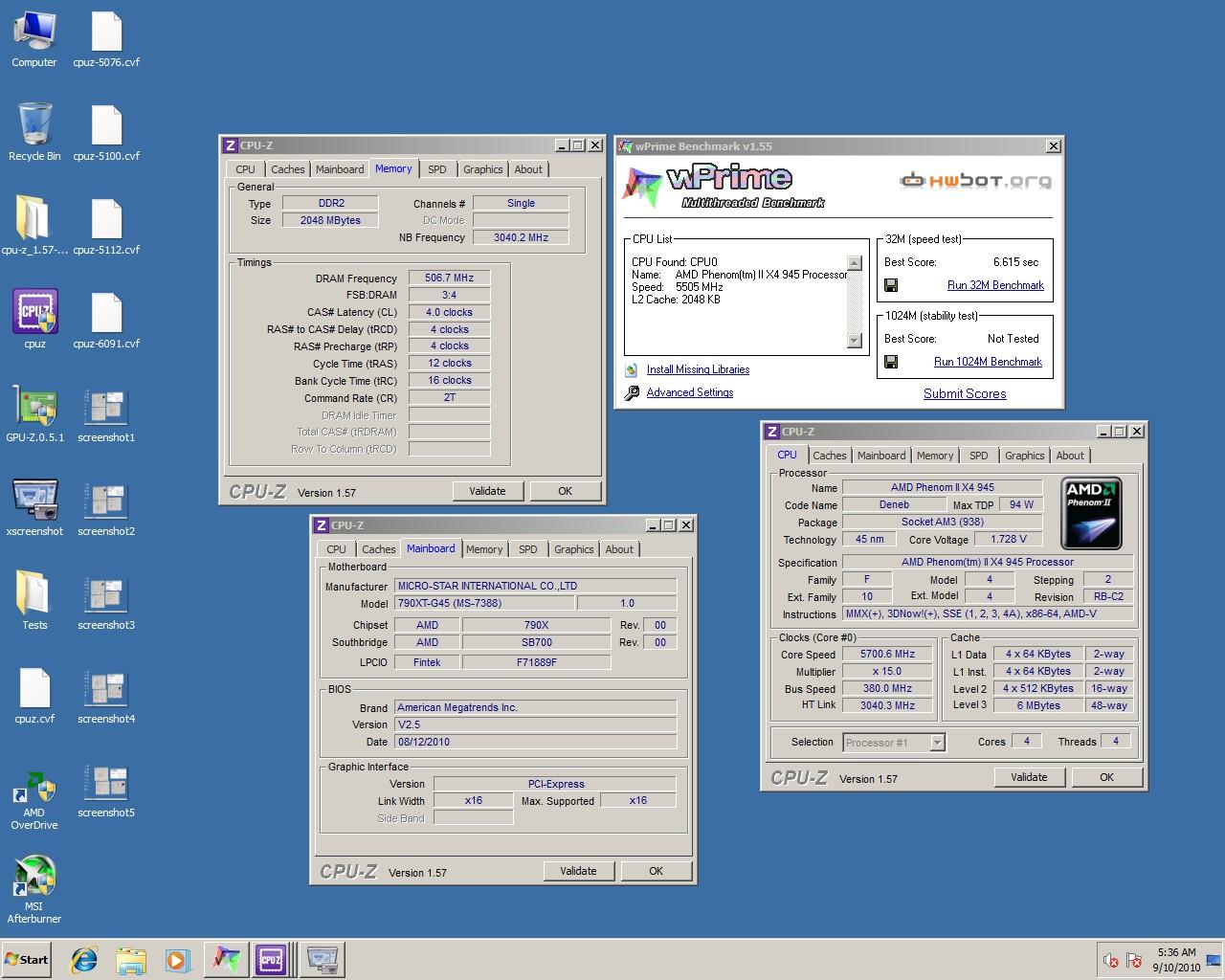
Task: Open the screenshot5 image file
Action: click(106, 789)
